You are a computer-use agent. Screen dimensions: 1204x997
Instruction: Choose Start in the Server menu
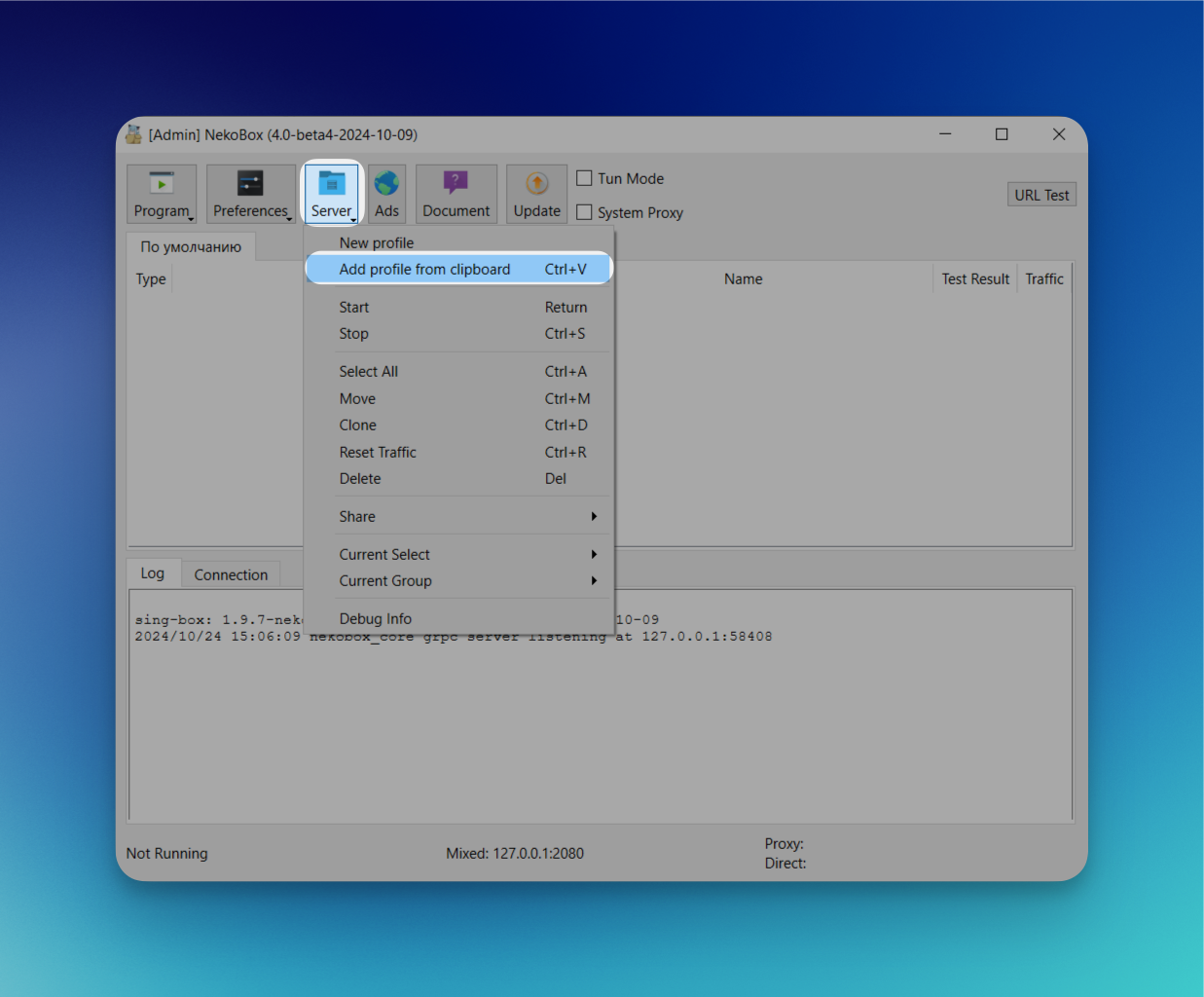[458, 308]
